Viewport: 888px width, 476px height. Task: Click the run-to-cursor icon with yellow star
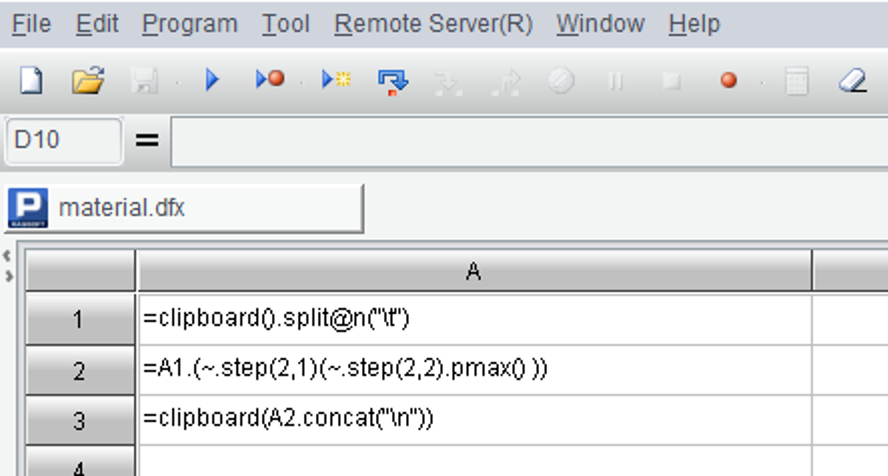coord(336,81)
